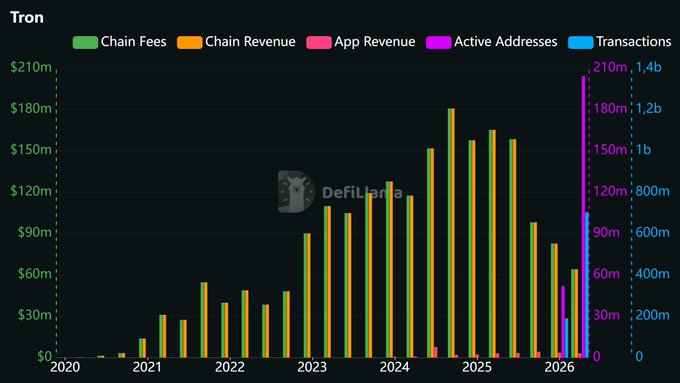This screenshot has height=383, width=680.
Task: Click the 2026 x-axis label
Action: point(559,367)
